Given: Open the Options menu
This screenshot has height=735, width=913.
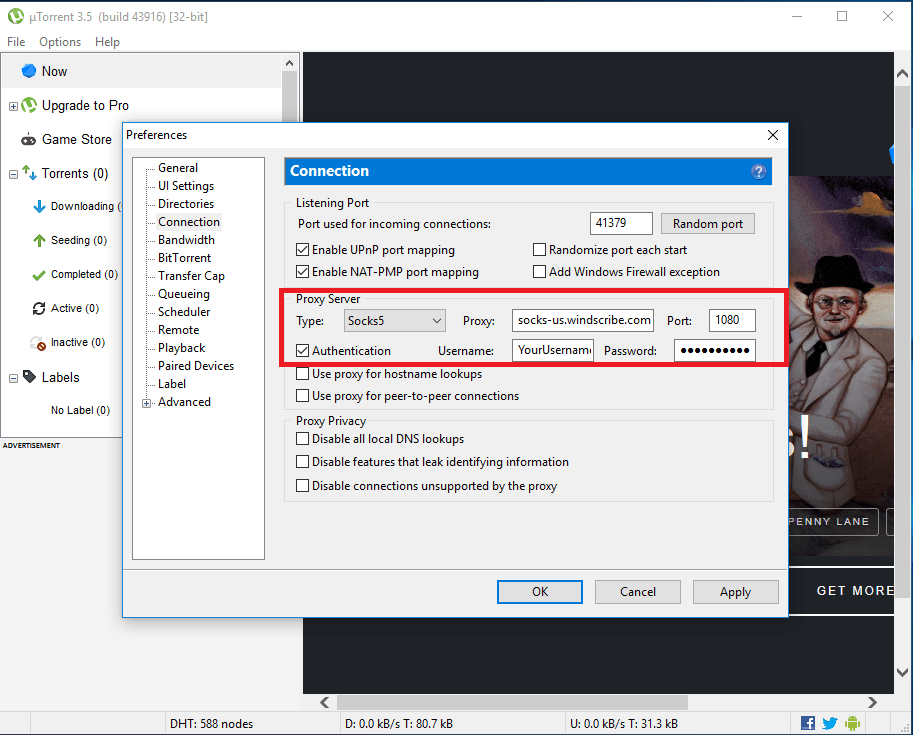Looking at the screenshot, I should click(x=60, y=42).
